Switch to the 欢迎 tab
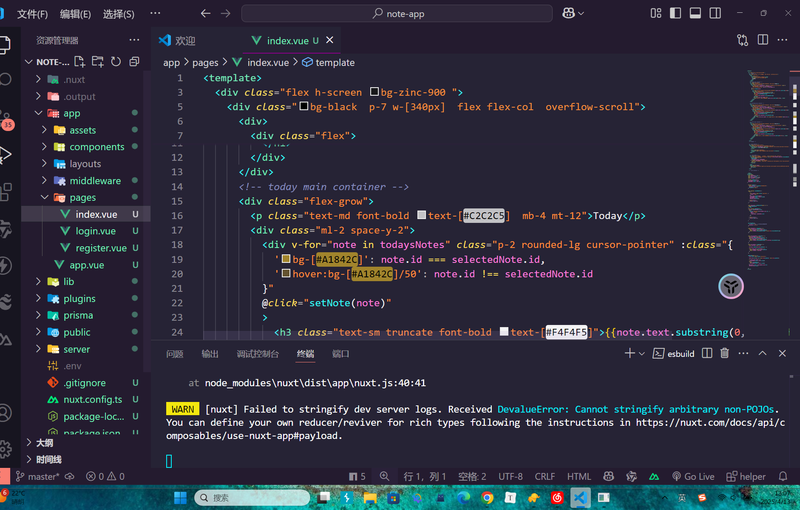The image size is (800, 510). click(x=184, y=40)
